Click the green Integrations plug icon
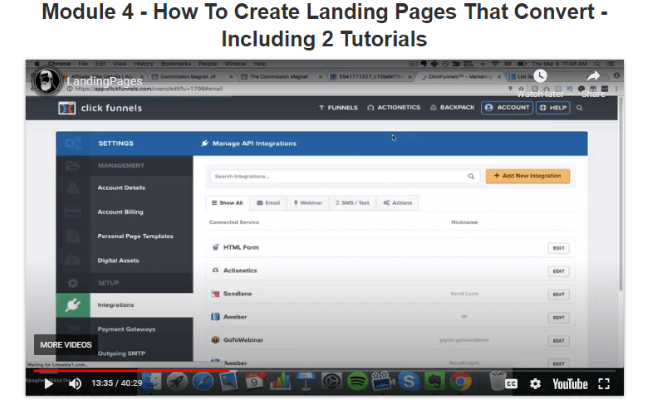Viewport: 650px width, 400px height. (73, 305)
